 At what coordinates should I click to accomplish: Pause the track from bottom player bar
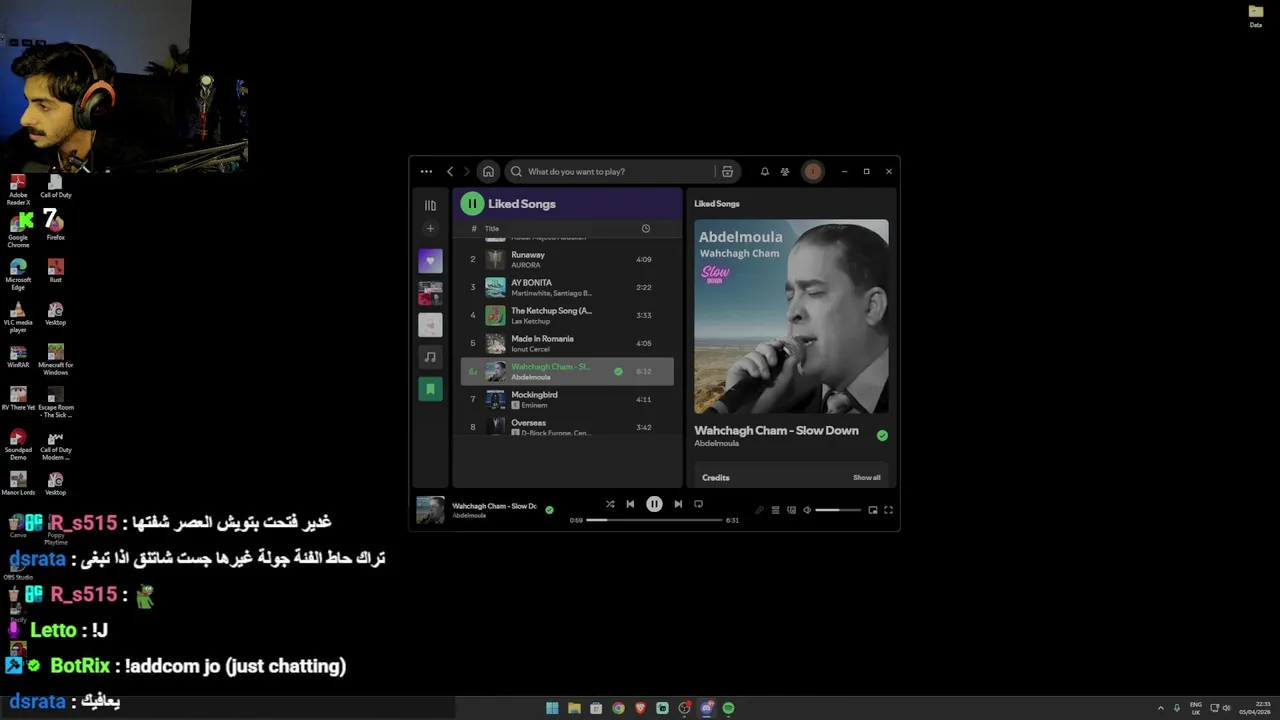coord(654,504)
